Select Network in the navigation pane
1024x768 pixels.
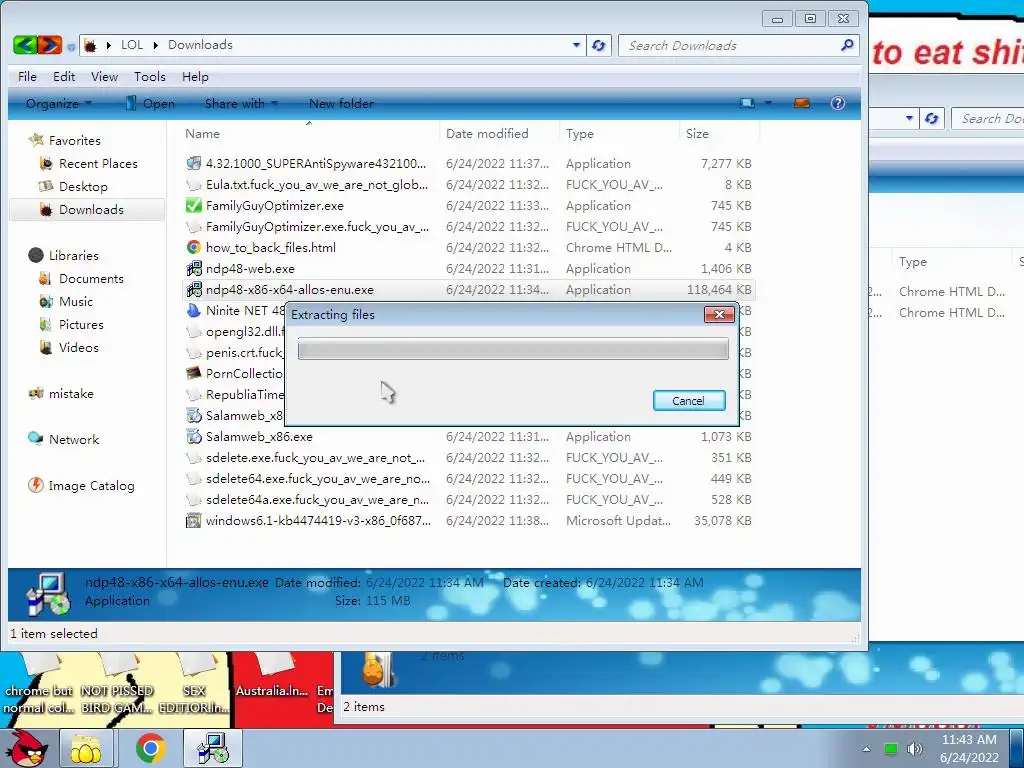[74, 440]
